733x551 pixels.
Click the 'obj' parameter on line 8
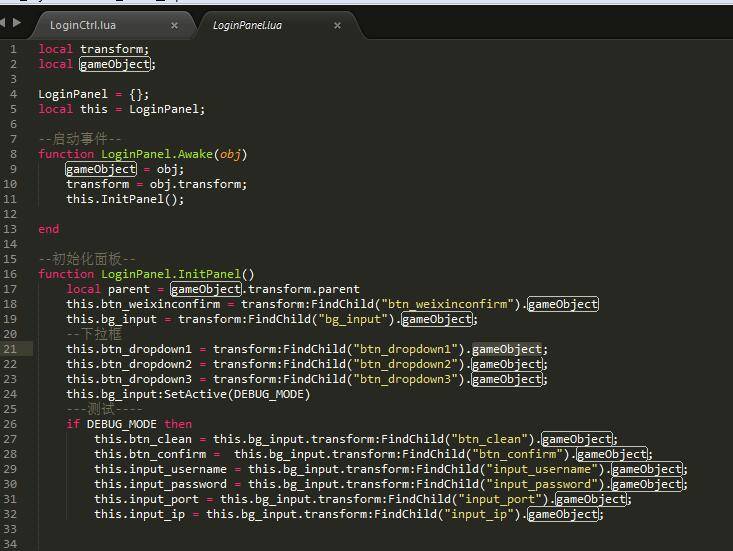click(x=230, y=154)
